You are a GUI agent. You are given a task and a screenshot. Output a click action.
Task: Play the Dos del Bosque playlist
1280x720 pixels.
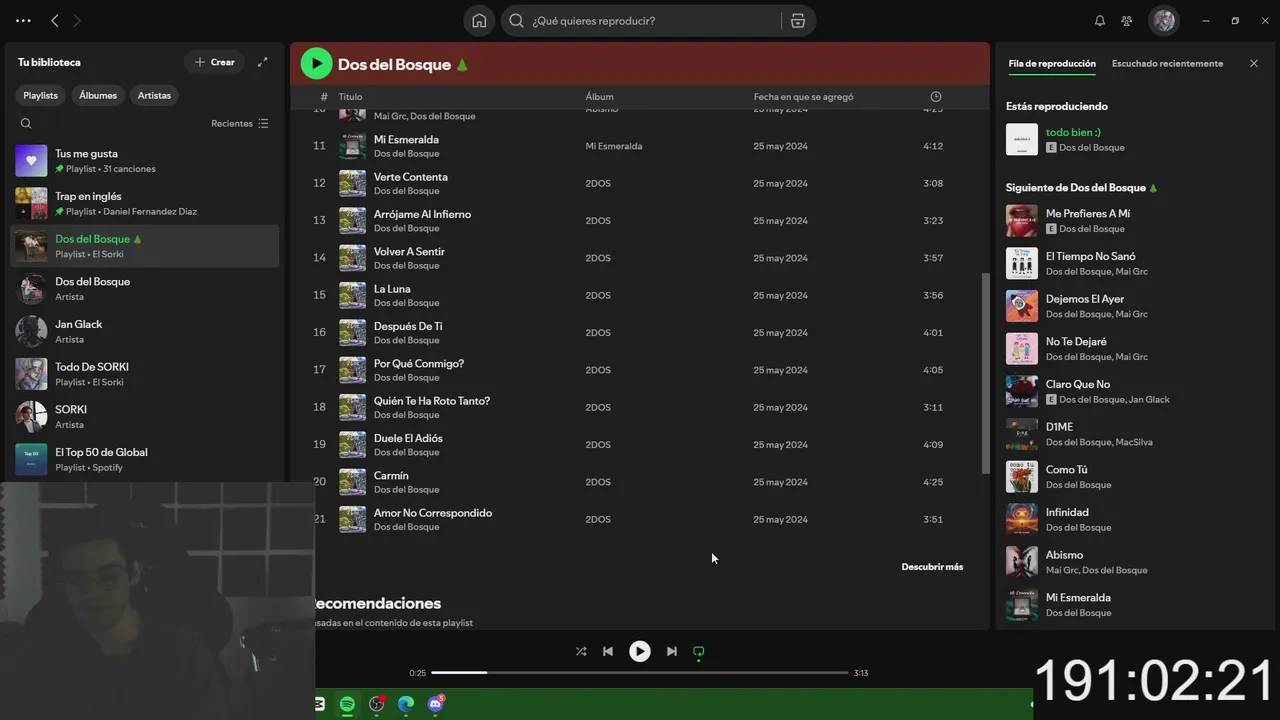(x=316, y=64)
